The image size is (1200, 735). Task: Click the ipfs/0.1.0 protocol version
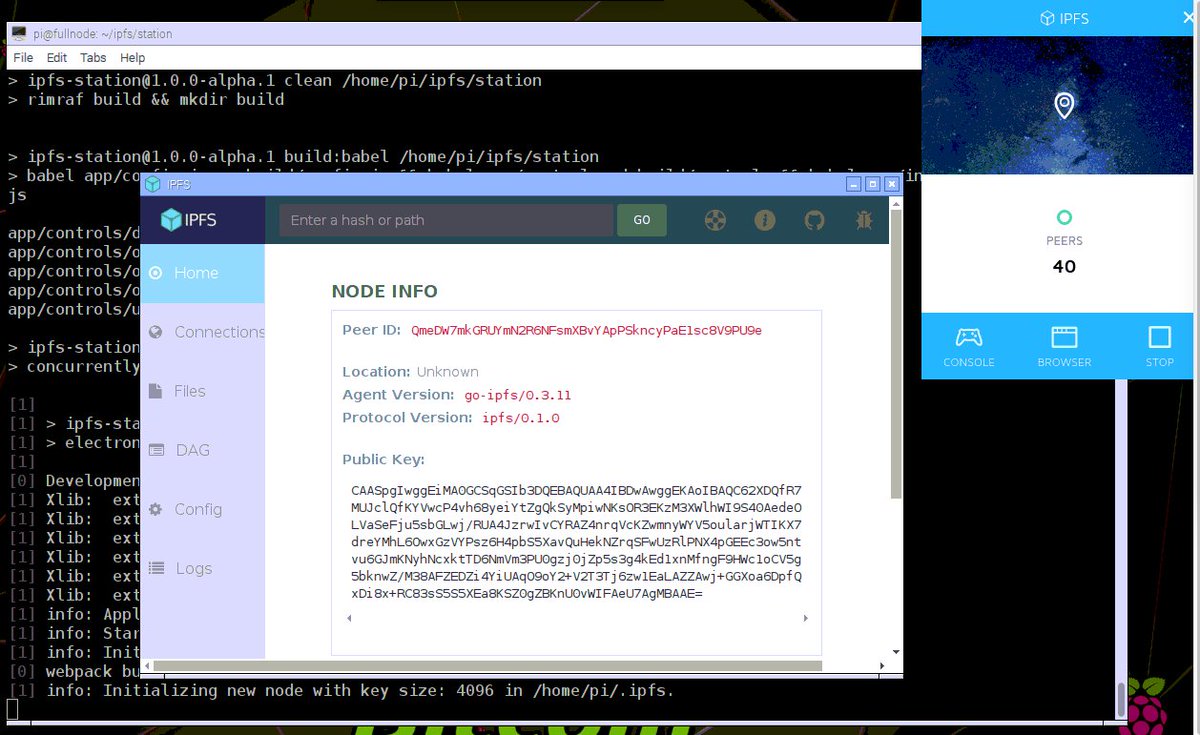click(x=521, y=418)
